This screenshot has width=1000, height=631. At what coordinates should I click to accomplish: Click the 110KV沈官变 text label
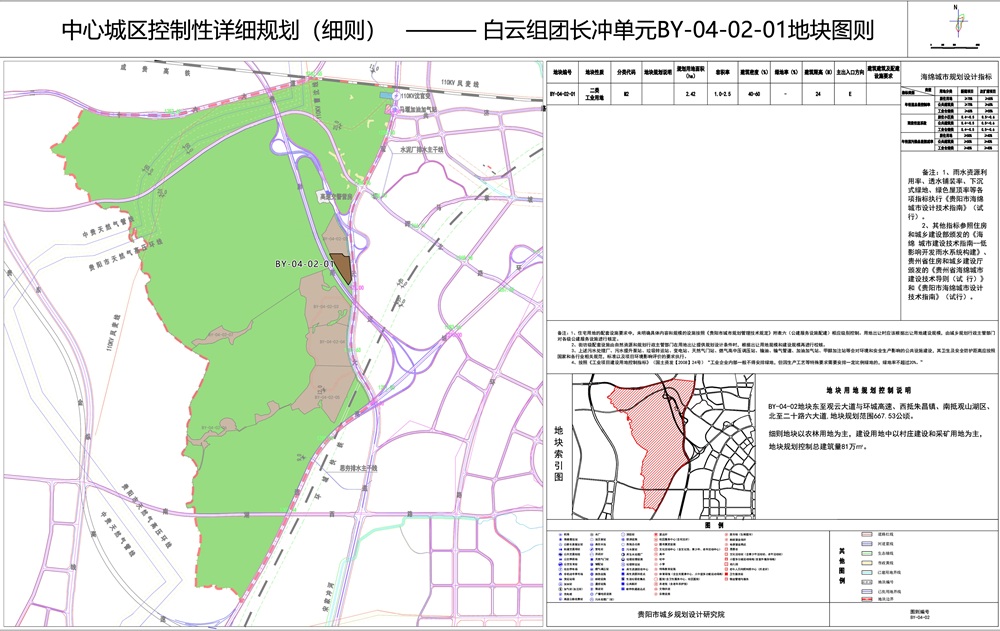[x=415, y=96]
